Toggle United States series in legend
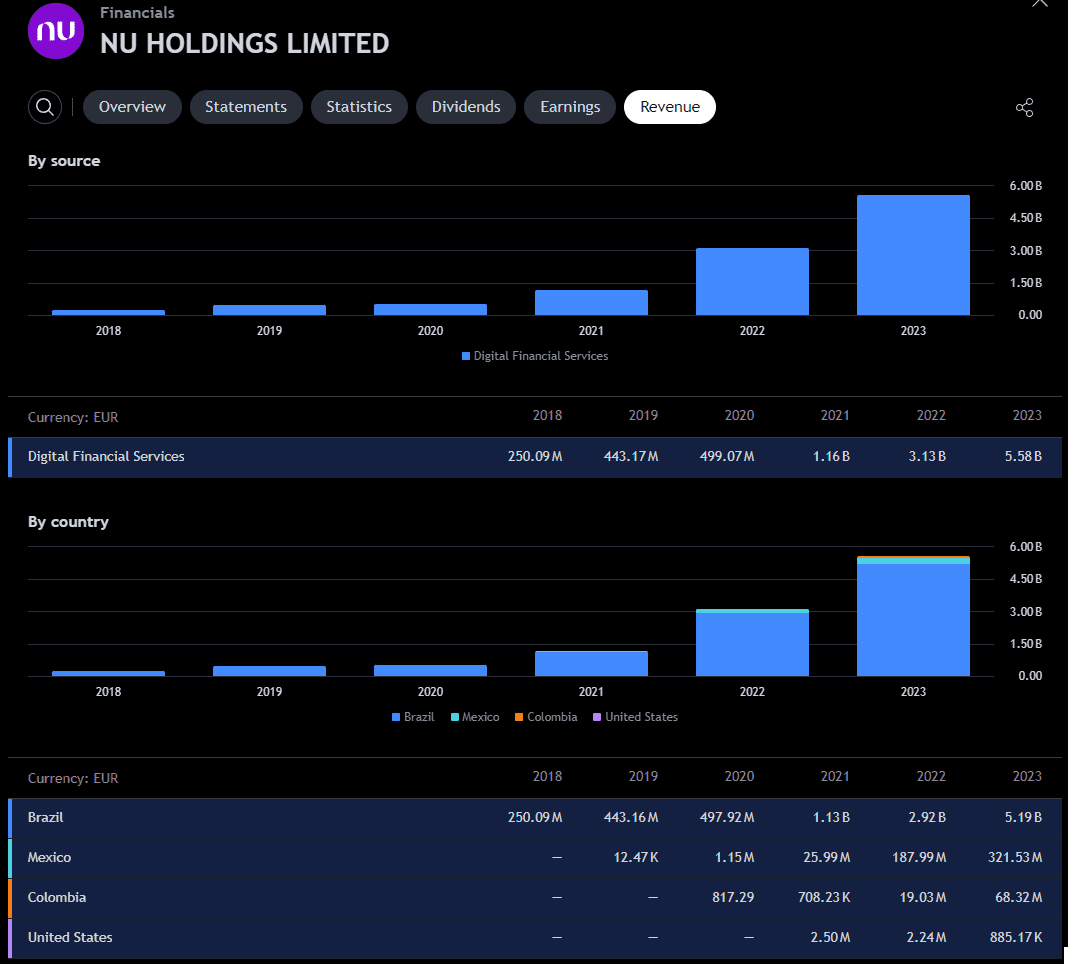The width and height of the screenshot is (1068, 964). pos(635,717)
